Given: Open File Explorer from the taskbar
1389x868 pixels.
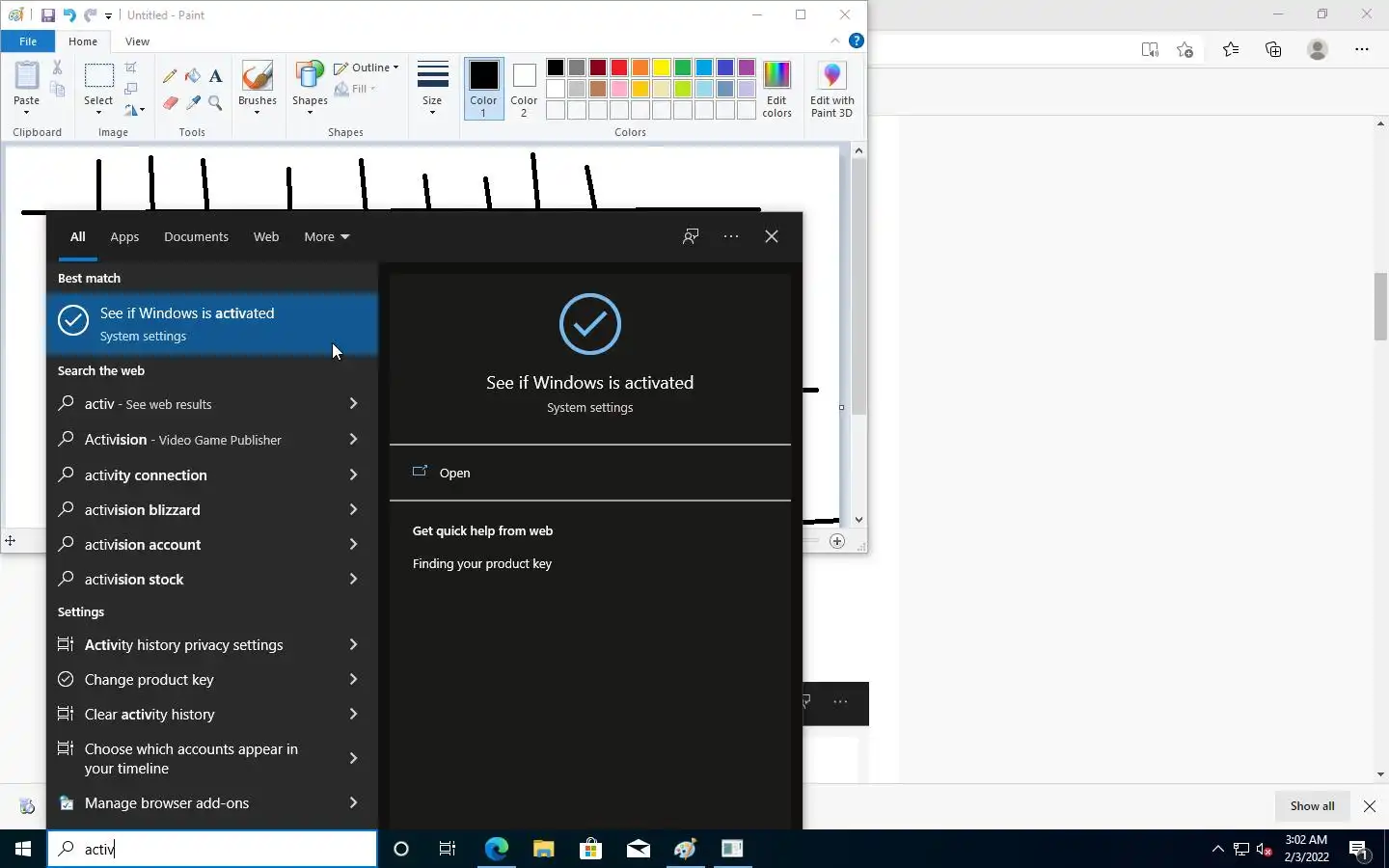Looking at the screenshot, I should [543, 849].
